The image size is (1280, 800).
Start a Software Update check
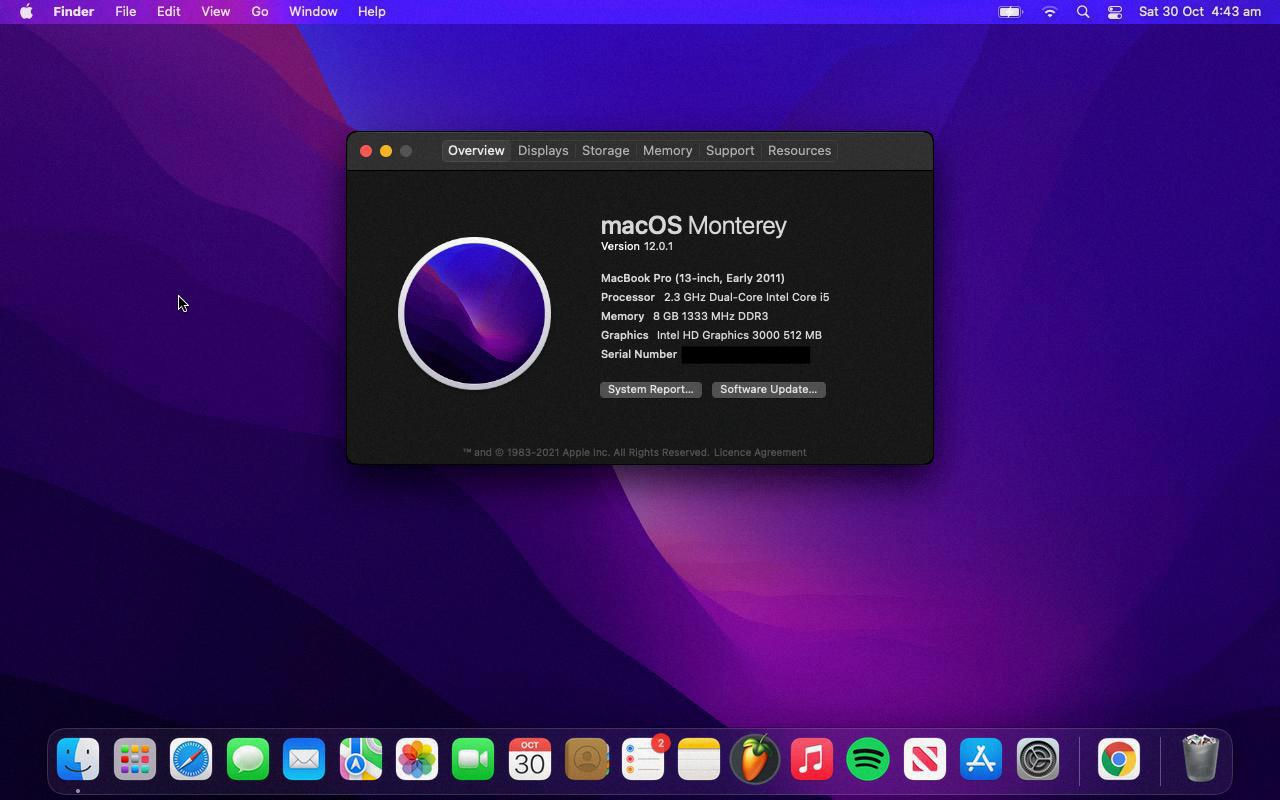click(x=768, y=389)
